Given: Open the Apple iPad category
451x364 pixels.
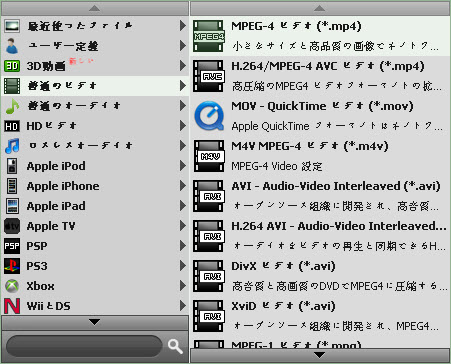Looking at the screenshot, I should (x=95, y=206).
